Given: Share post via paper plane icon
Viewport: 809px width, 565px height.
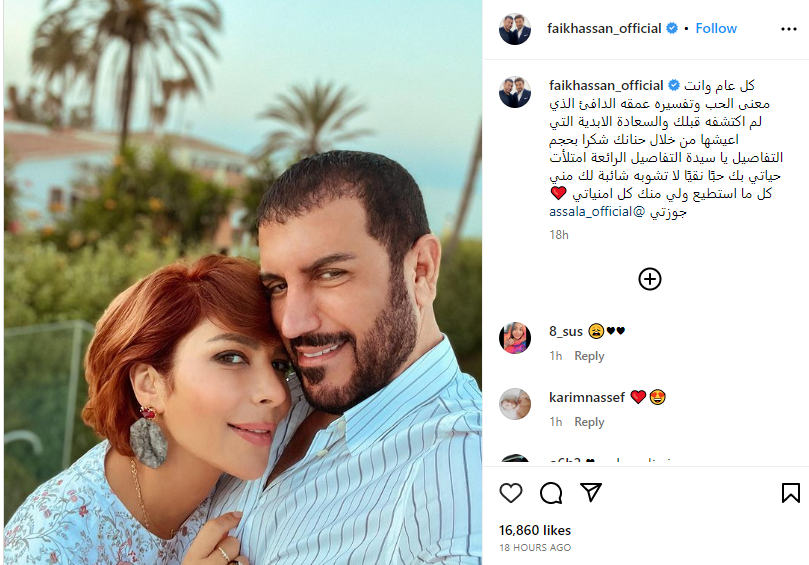Looking at the screenshot, I should click(x=591, y=492).
